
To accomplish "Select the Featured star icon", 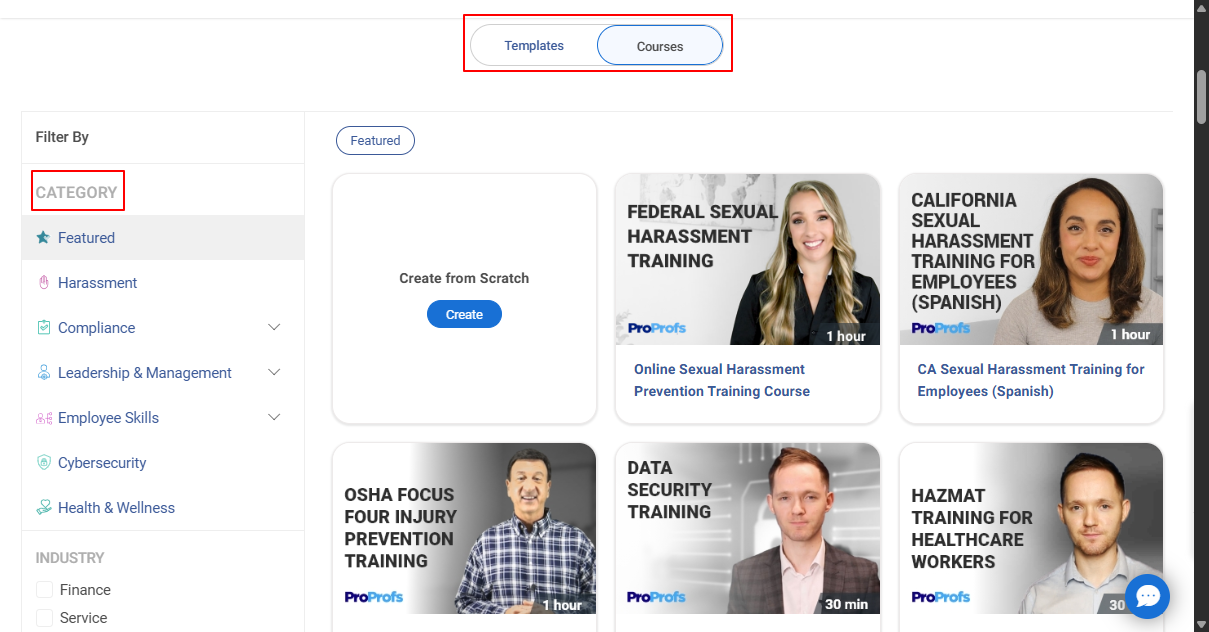I will [44, 237].
